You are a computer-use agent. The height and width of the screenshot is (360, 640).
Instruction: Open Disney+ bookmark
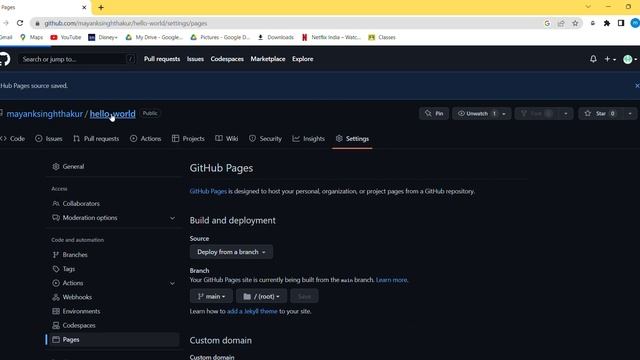(x=103, y=37)
